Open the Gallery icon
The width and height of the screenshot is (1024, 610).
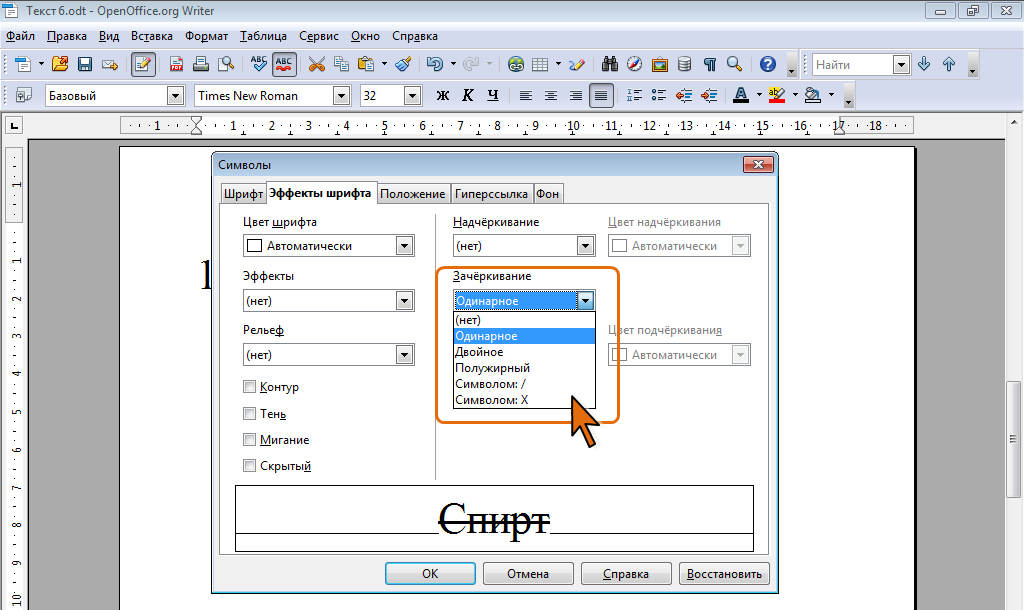tap(660, 64)
